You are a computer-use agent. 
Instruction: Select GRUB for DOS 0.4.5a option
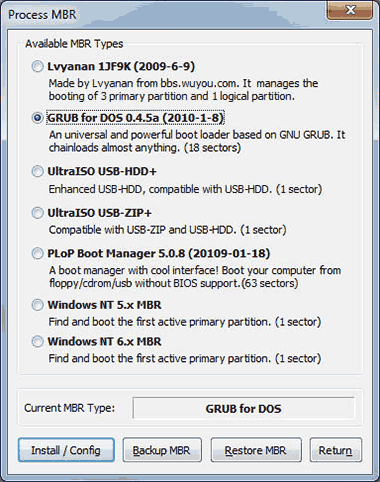point(37,118)
